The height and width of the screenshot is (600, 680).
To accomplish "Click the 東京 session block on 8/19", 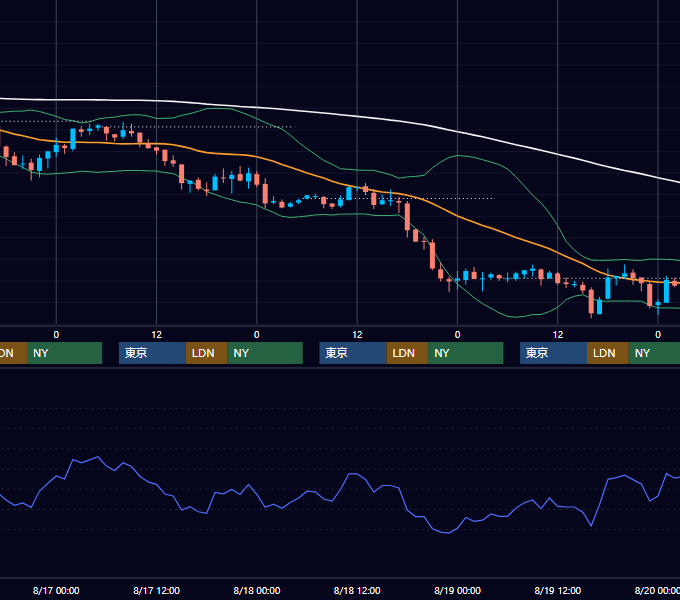I will (553, 353).
